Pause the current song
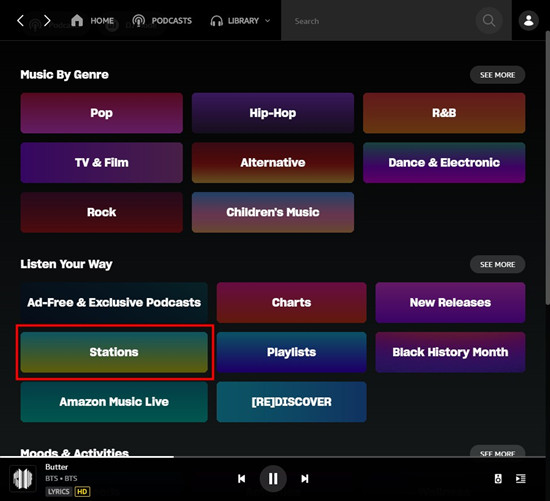The height and width of the screenshot is (501, 550). tap(273, 479)
